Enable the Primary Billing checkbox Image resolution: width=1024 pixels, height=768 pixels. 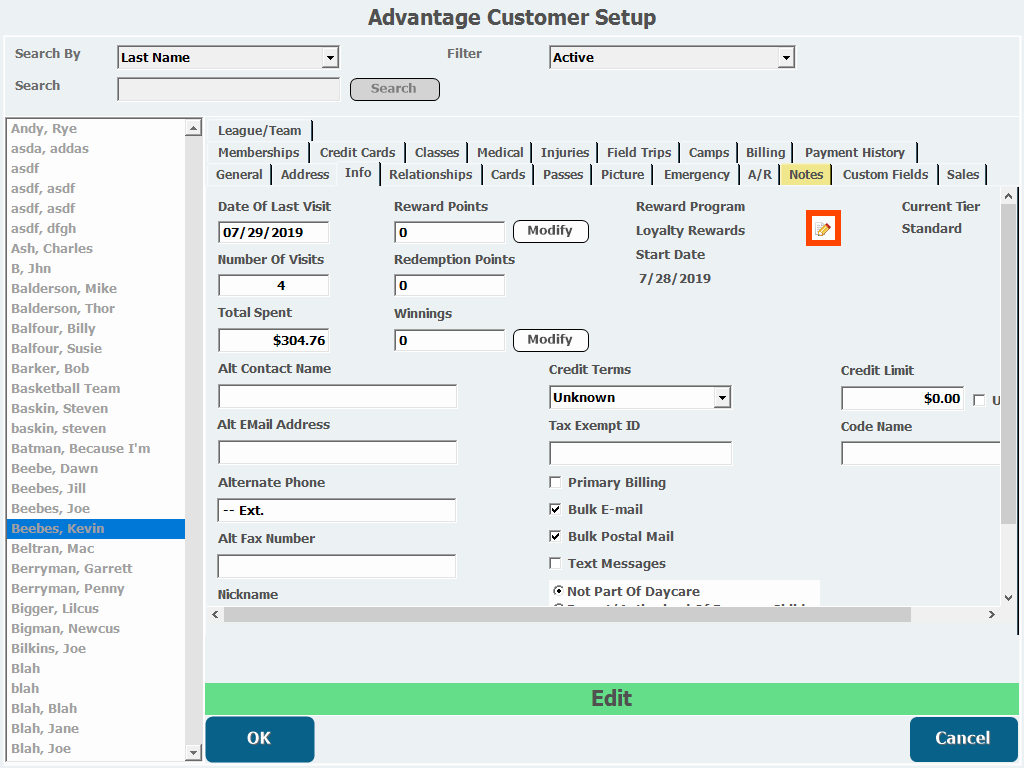tap(555, 483)
